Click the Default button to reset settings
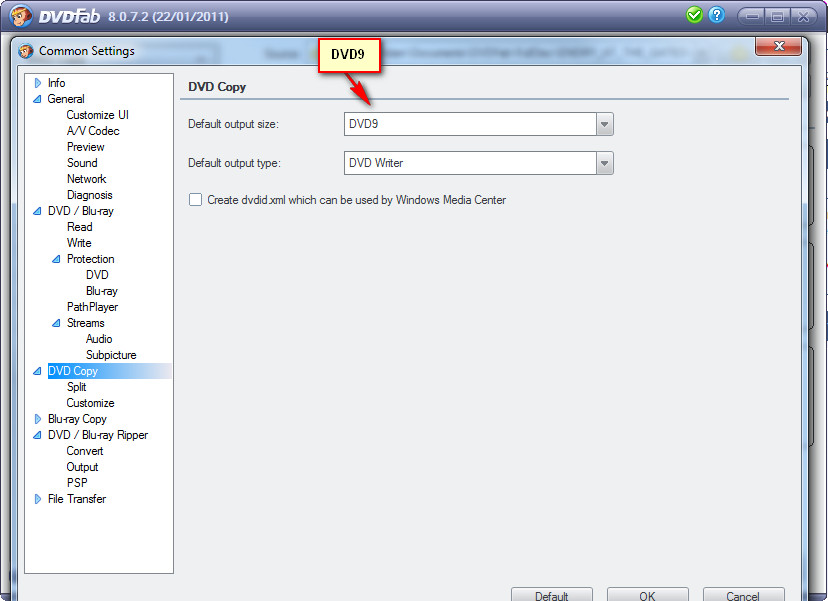This screenshot has height=601, width=828. [x=552, y=595]
